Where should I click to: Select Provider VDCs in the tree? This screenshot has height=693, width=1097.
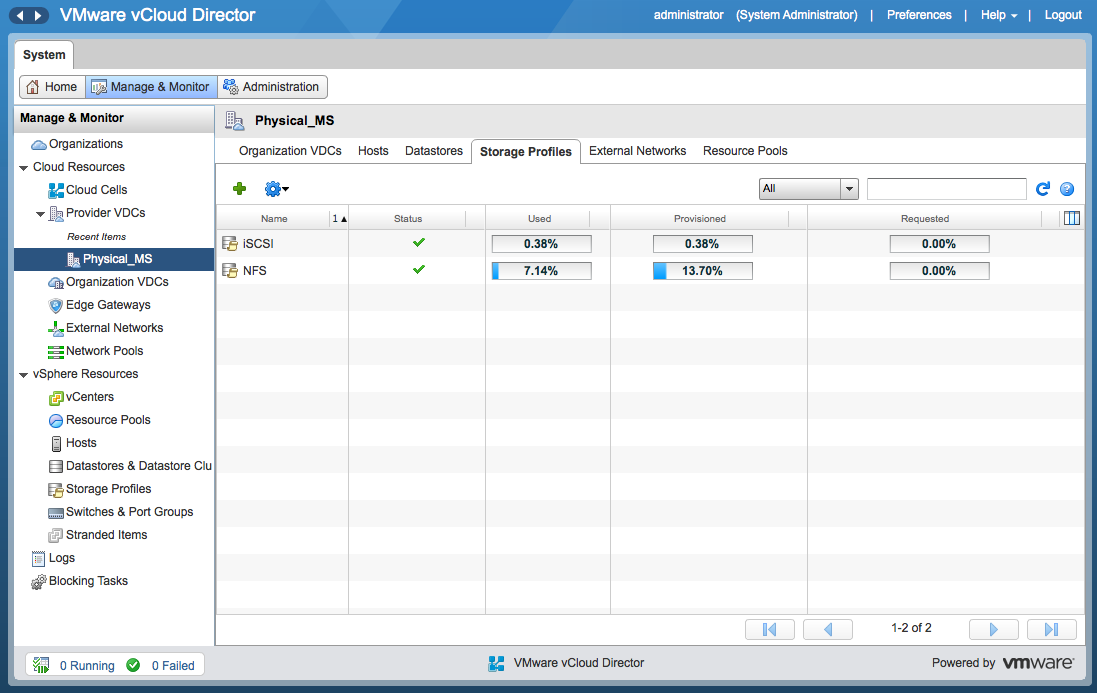[x=106, y=213]
